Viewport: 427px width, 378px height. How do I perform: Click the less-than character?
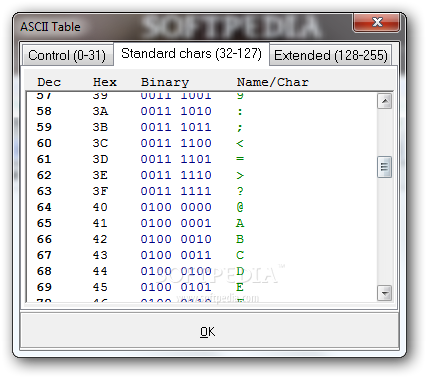coord(240,143)
